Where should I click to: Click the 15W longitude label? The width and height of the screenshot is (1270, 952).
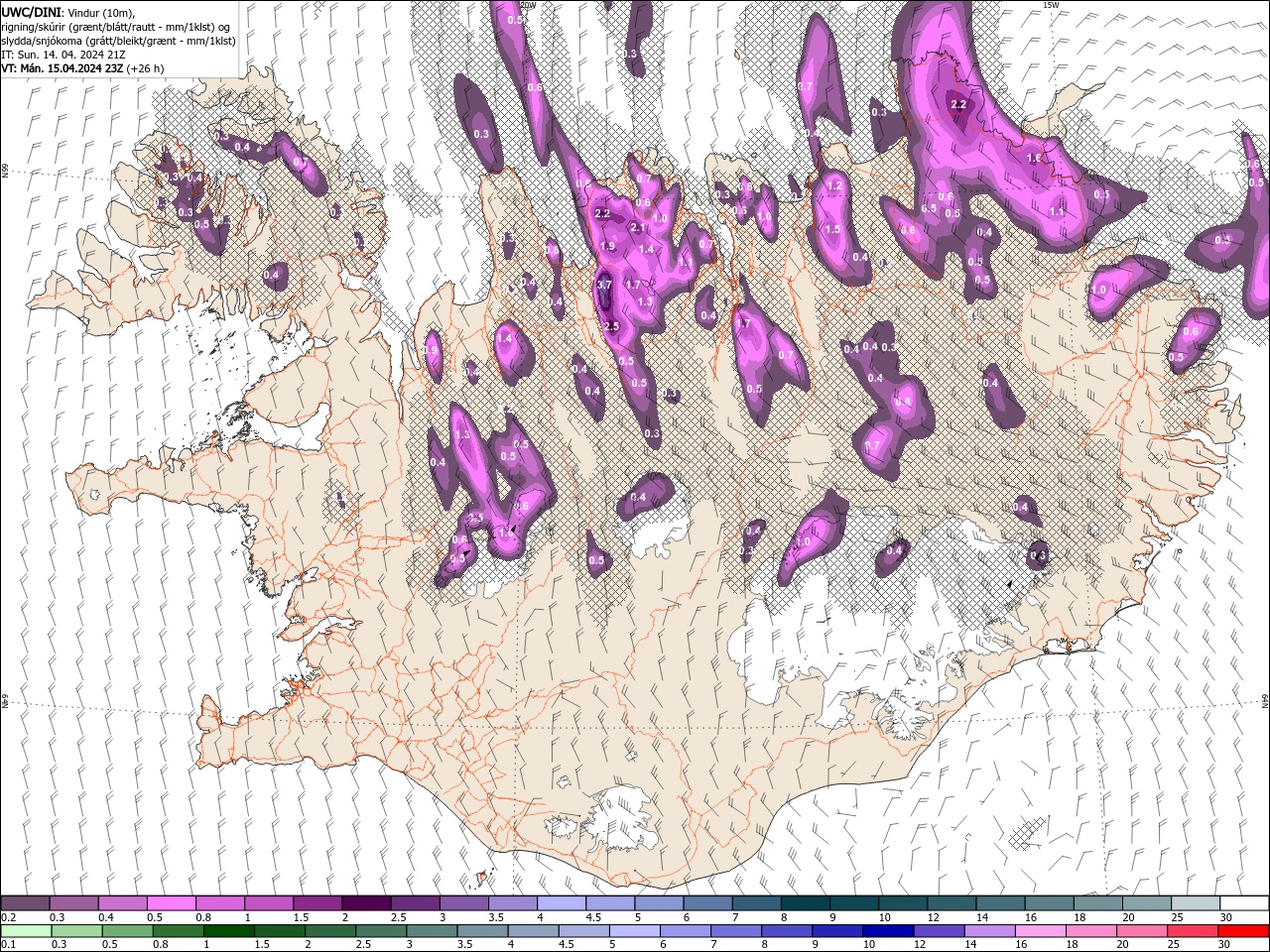click(x=1051, y=5)
